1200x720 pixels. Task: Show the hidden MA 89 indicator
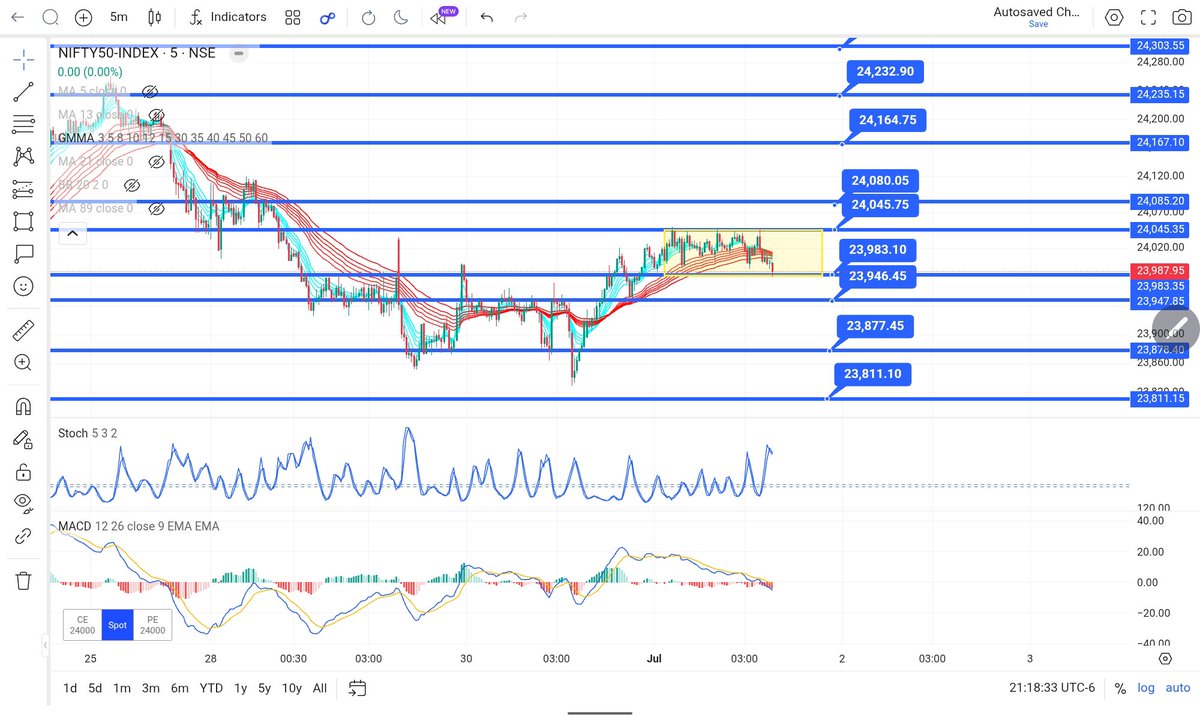[x=155, y=208]
